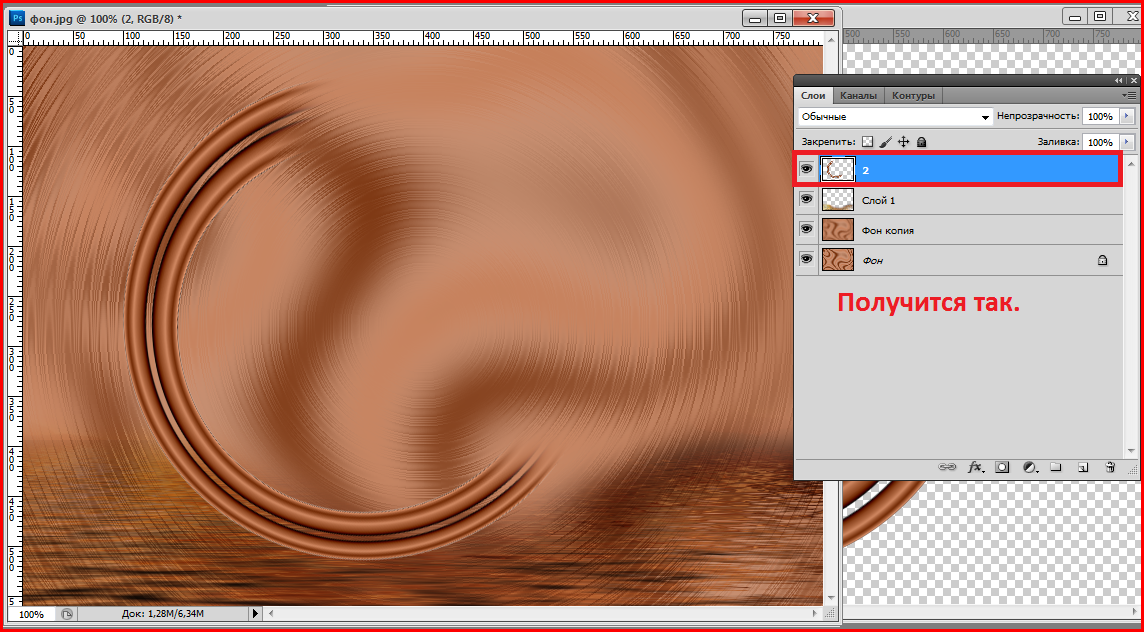Viewport: 1144px width, 632px height.
Task: Switch to the Каналы tab
Action: pyautogui.click(x=858, y=96)
